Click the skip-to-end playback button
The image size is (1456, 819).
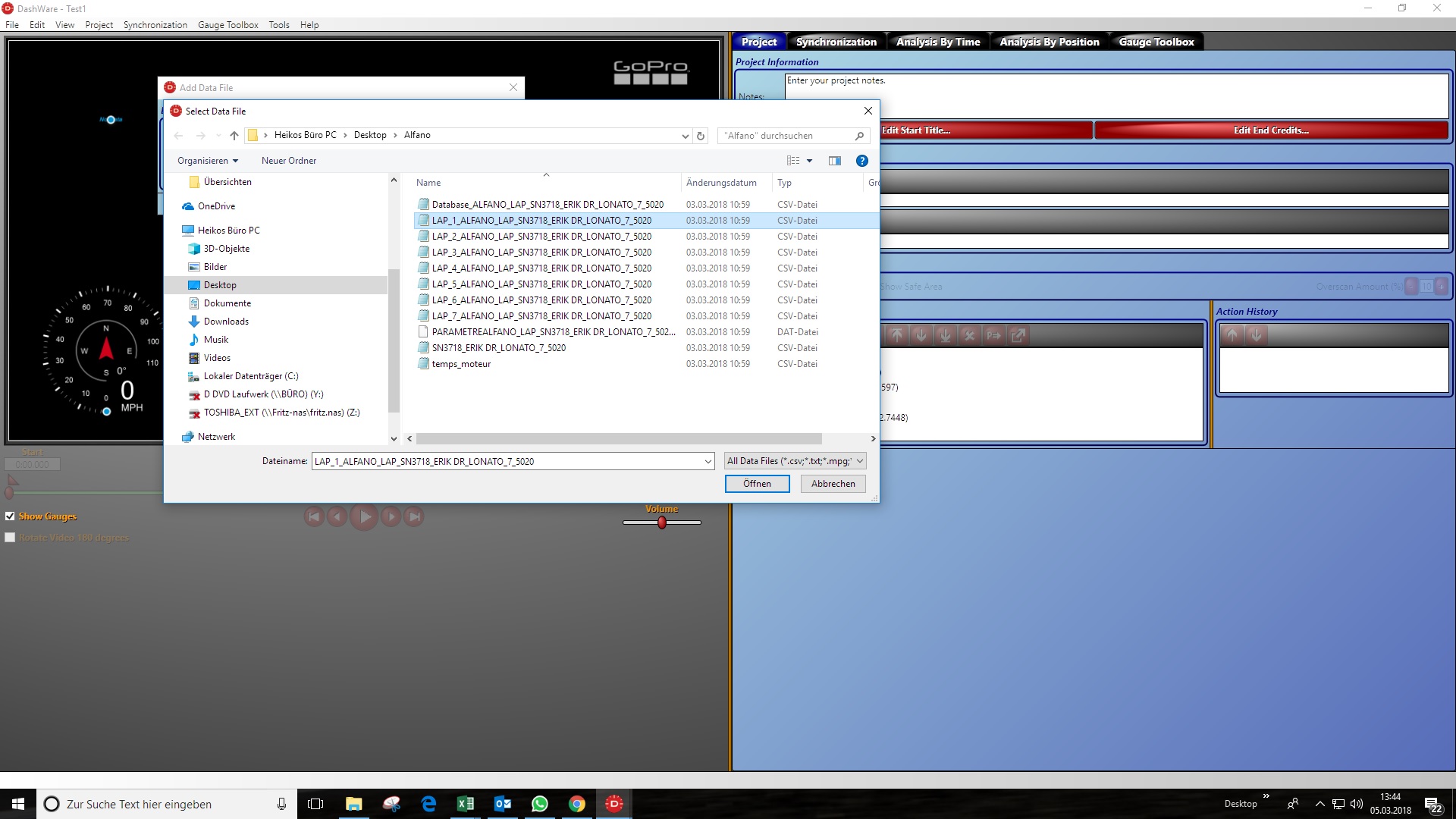pyautogui.click(x=414, y=517)
